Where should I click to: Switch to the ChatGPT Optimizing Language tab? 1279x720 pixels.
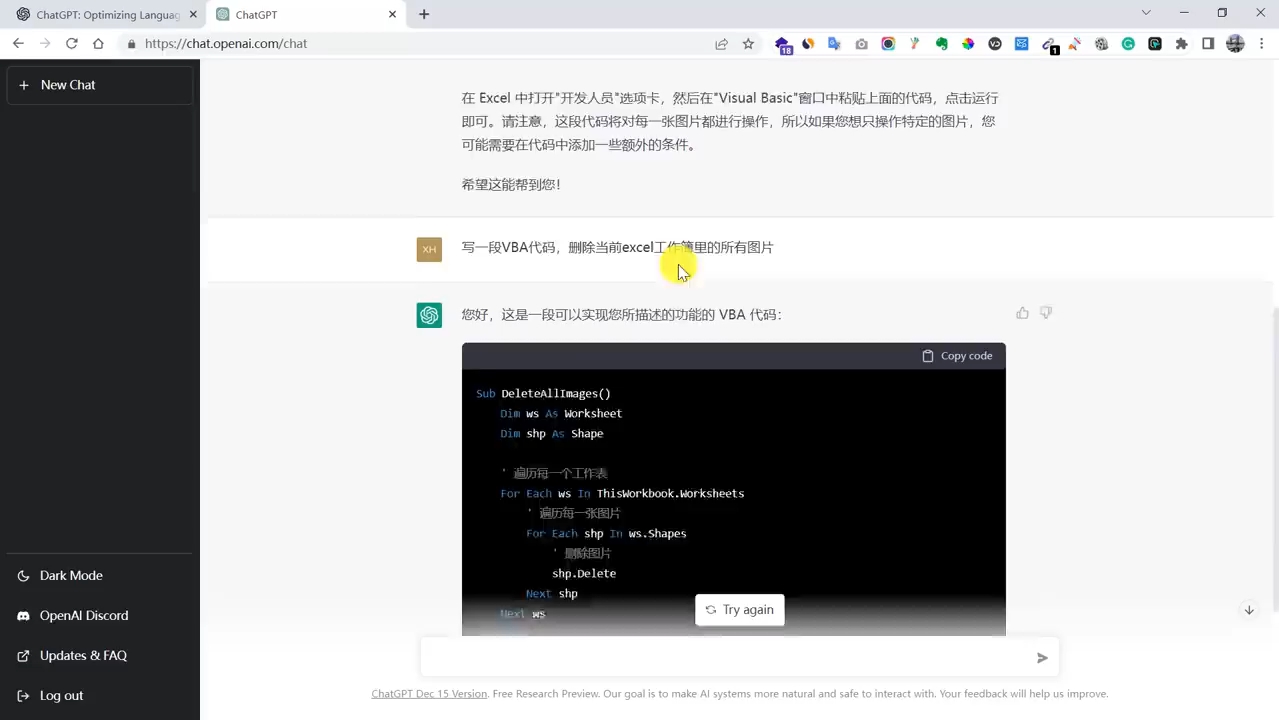[x=107, y=14]
